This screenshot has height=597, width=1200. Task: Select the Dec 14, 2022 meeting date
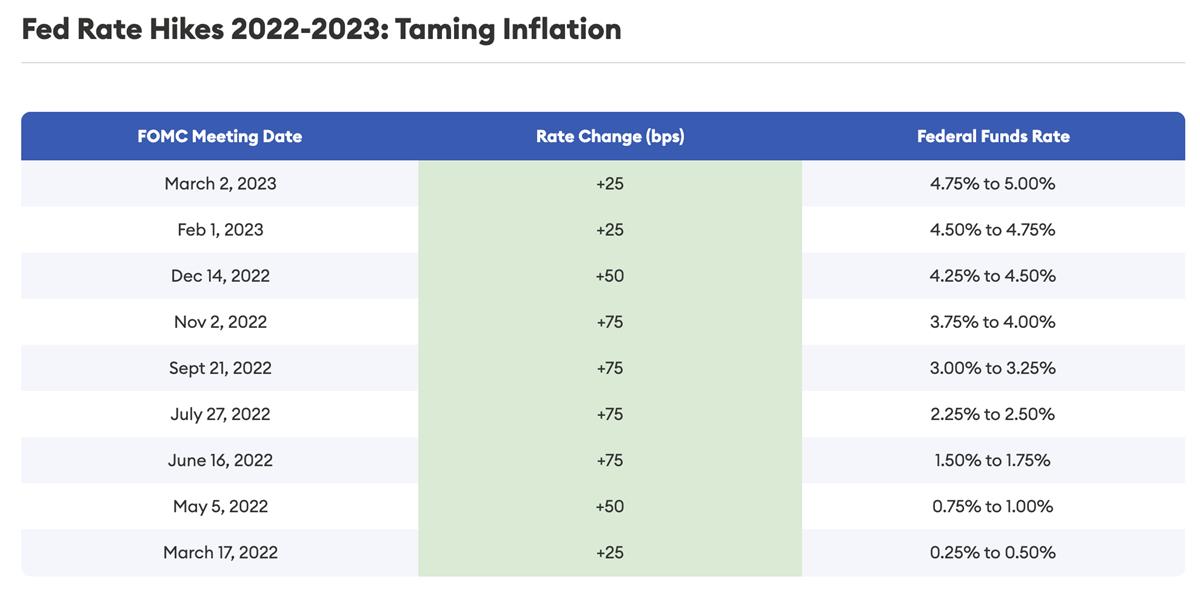click(220, 276)
